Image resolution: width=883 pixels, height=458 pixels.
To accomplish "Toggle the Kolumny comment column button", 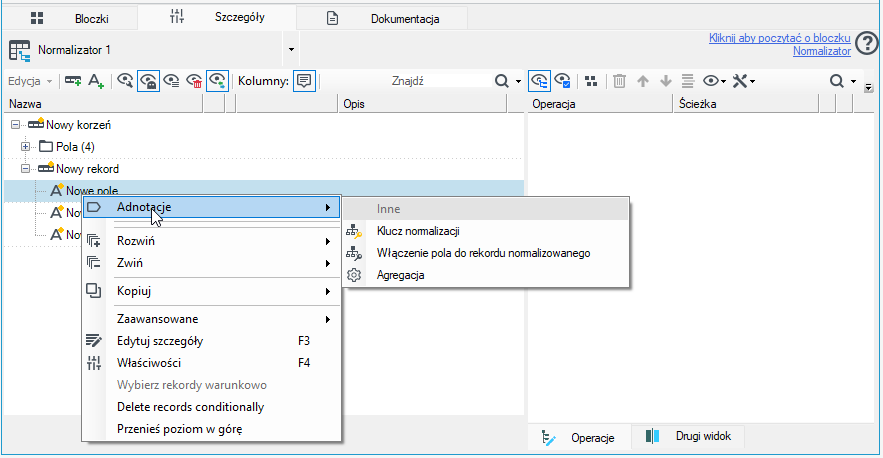I will [304, 81].
